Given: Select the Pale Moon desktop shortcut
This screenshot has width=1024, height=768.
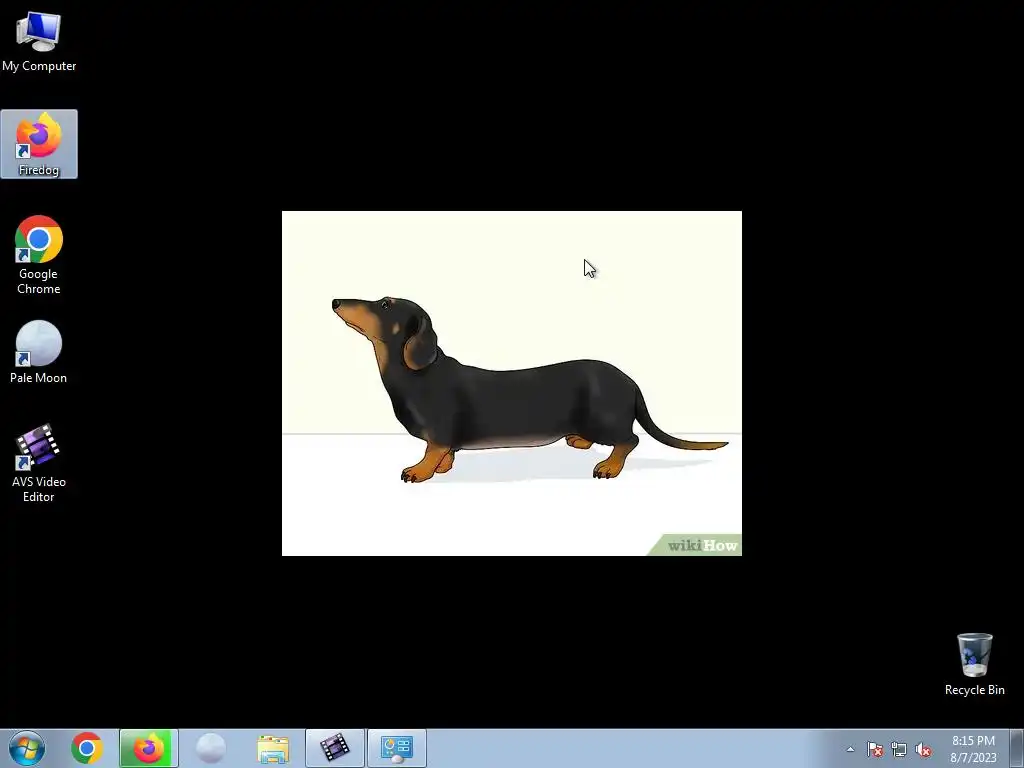Looking at the screenshot, I should click(x=39, y=352).
